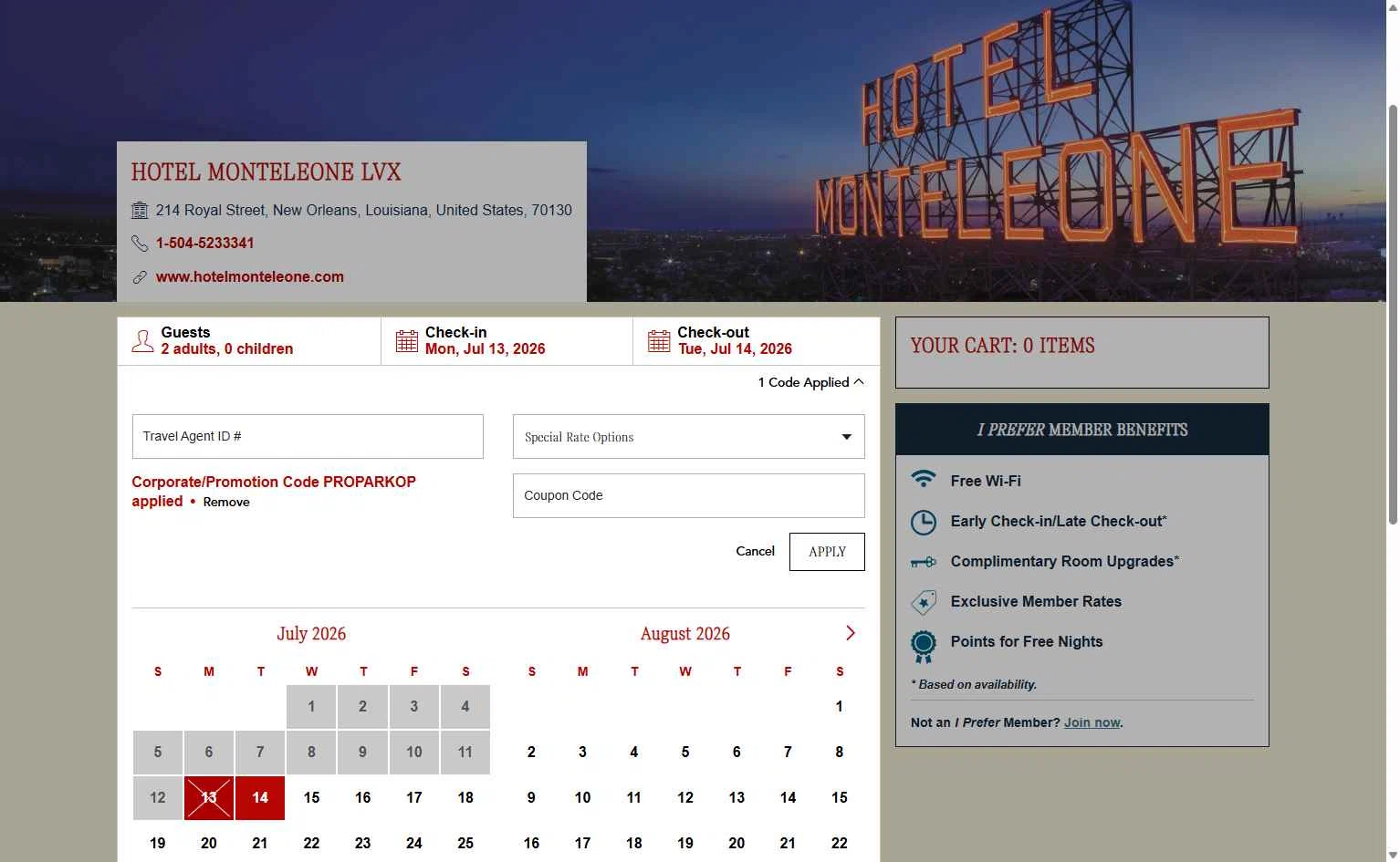Select July 15 in the calendar
1400x862 pixels.
point(311,798)
